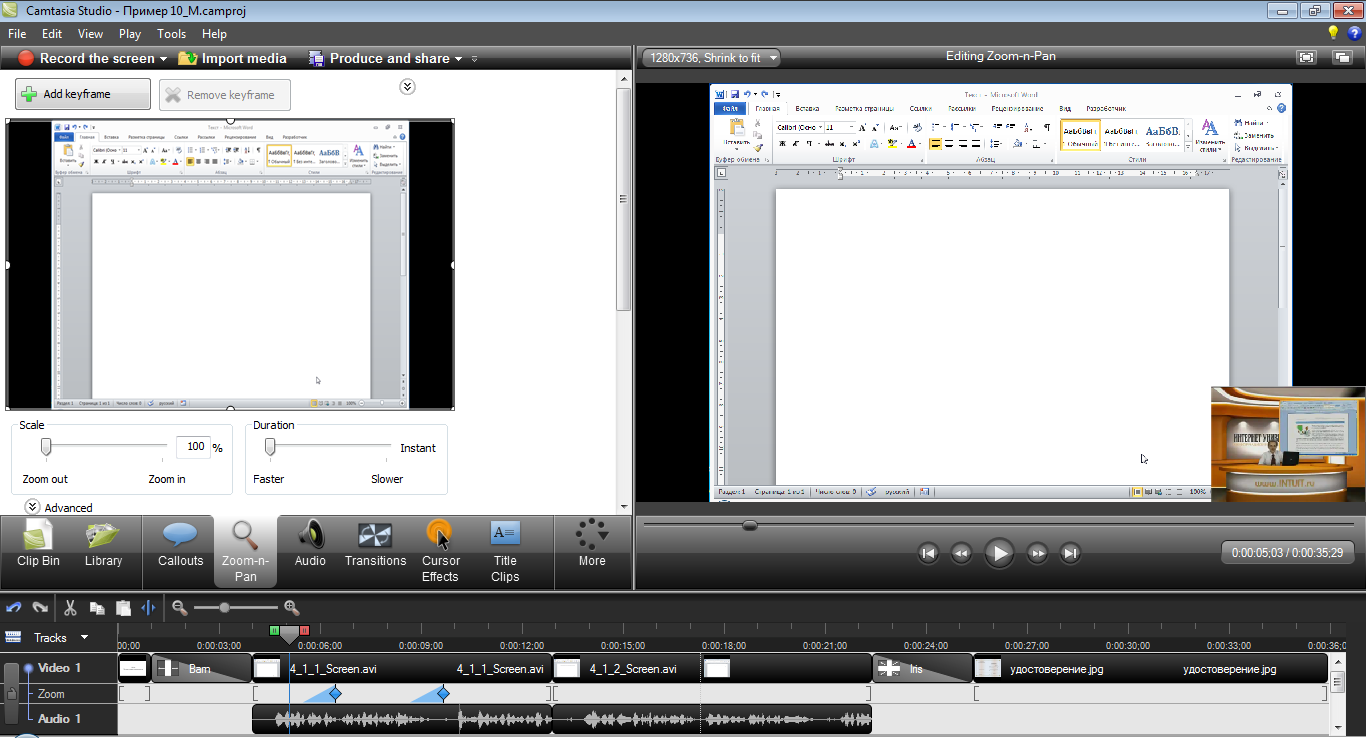This screenshot has height=738, width=1366.
Task: Adjust the Duration speed slider
Action: click(x=270, y=447)
